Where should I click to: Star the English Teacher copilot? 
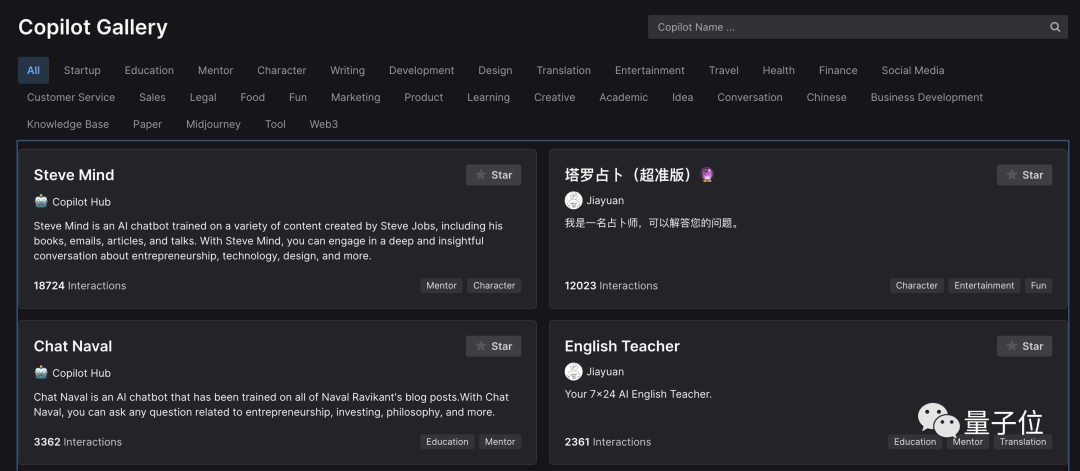coord(1024,346)
